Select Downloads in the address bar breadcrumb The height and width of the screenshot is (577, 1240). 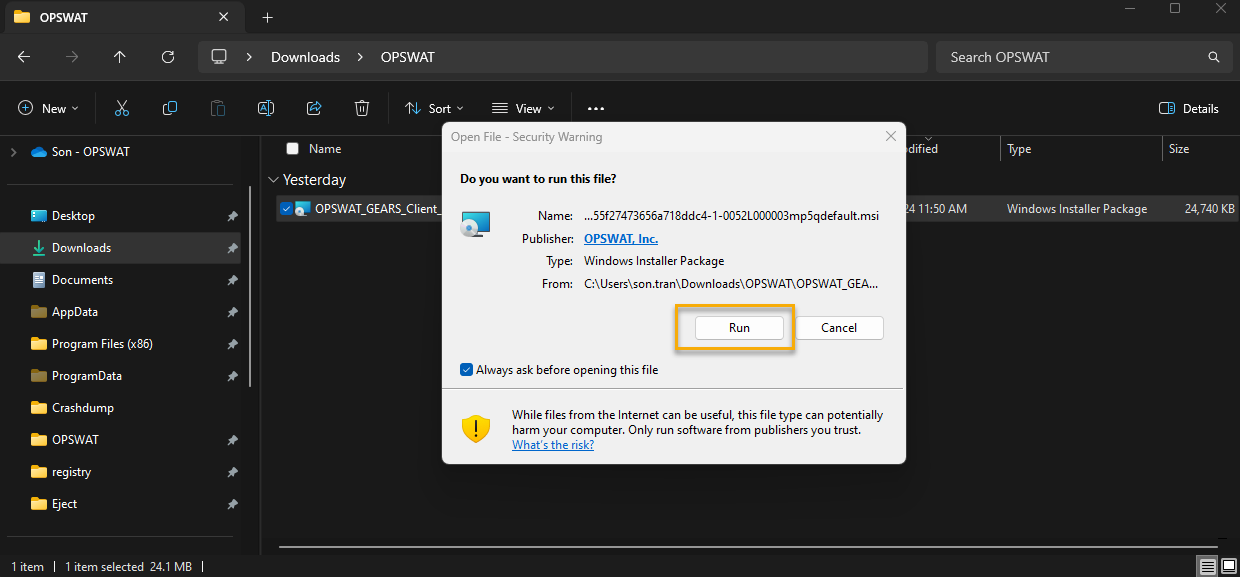click(305, 57)
